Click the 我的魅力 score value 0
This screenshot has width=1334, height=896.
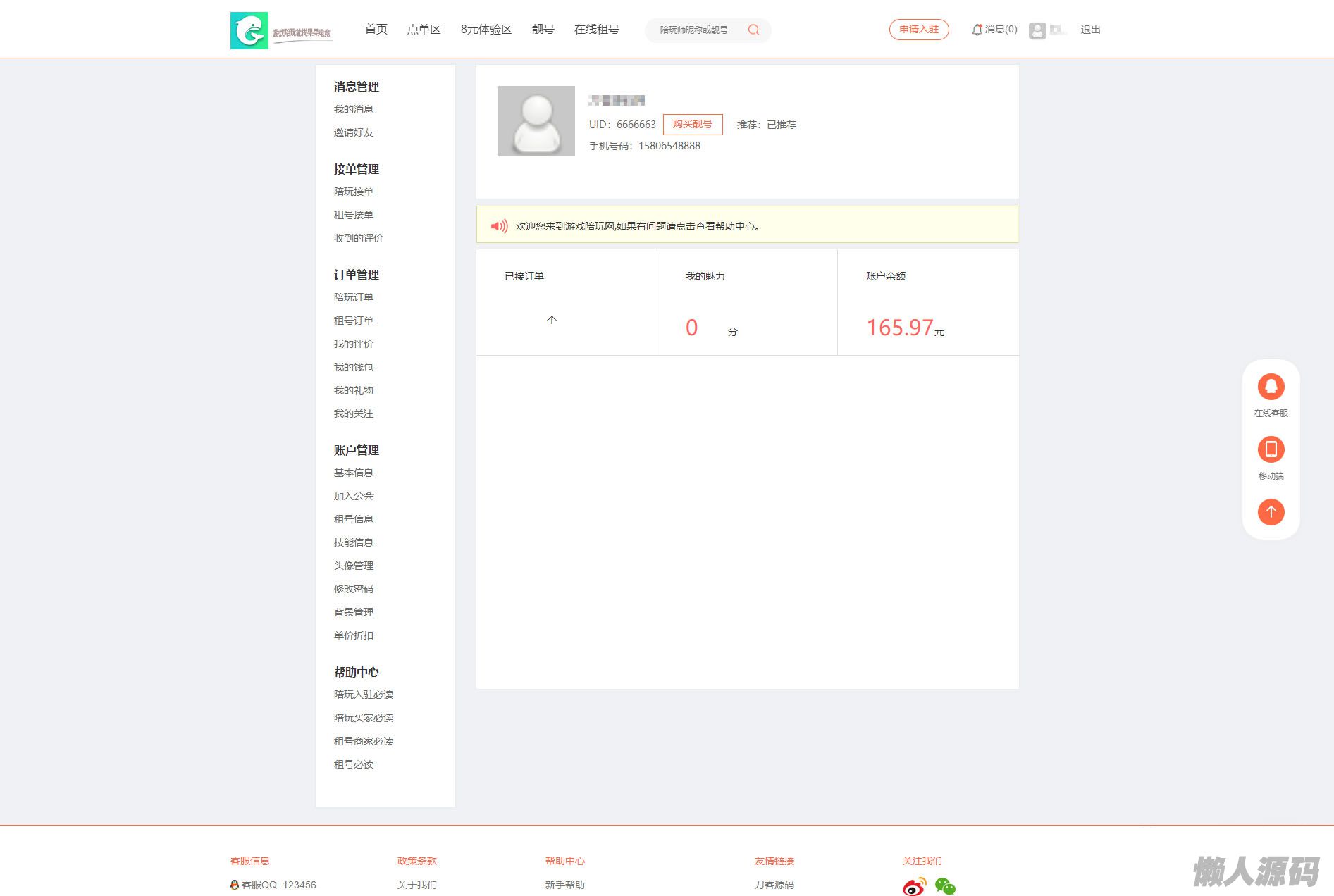pos(692,328)
